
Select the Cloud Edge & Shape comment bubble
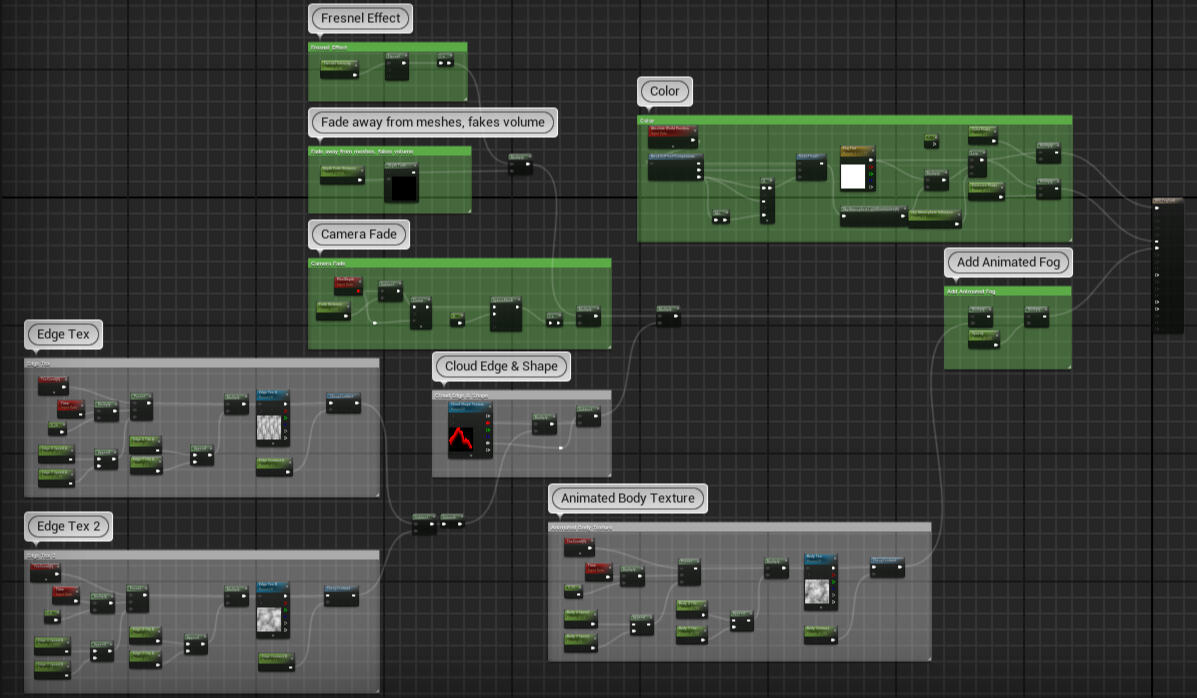pos(501,366)
